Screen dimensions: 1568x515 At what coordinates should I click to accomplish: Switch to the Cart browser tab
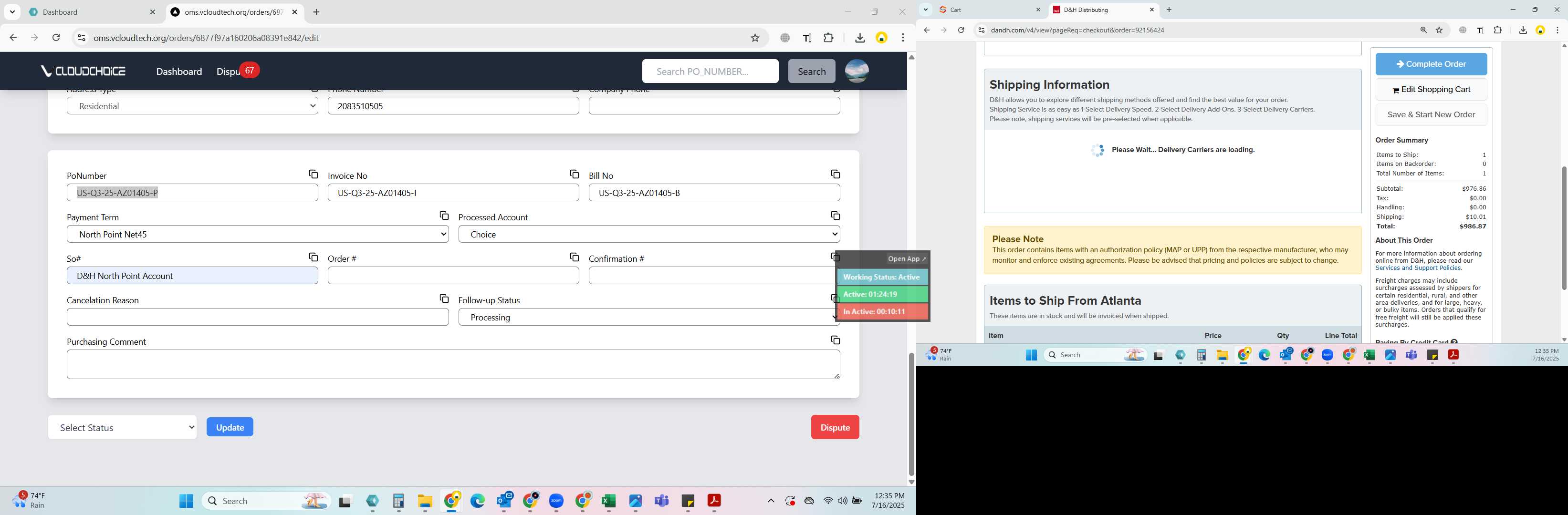tap(989, 10)
